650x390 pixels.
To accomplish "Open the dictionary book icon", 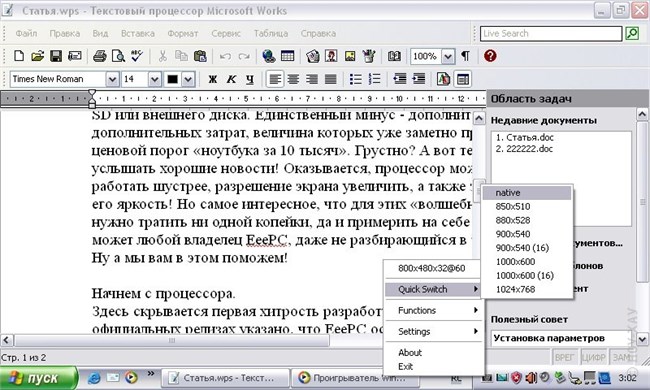I will [394, 56].
